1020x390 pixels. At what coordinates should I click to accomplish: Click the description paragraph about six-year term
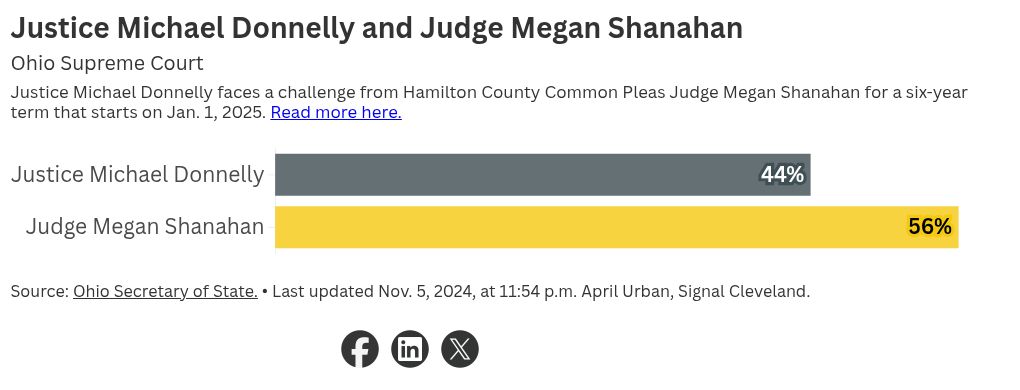tap(489, 103)
